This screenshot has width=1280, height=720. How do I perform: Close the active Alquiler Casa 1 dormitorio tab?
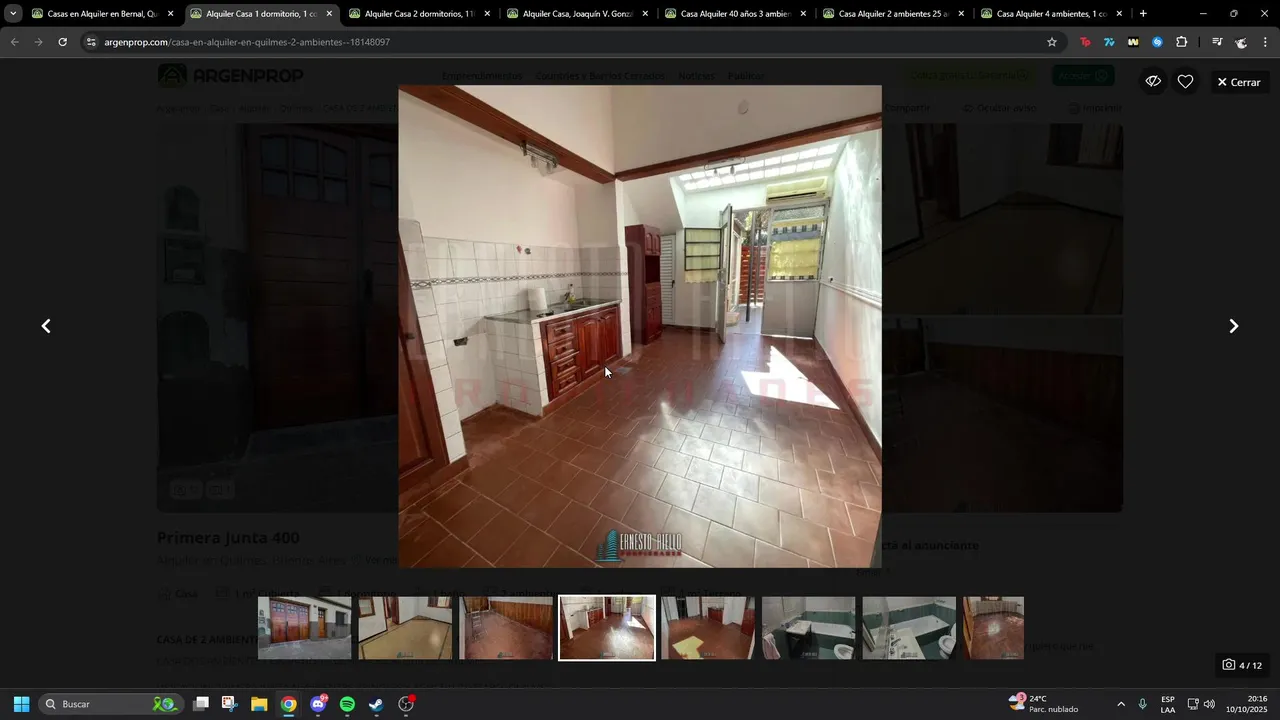[x=329, y=14]
